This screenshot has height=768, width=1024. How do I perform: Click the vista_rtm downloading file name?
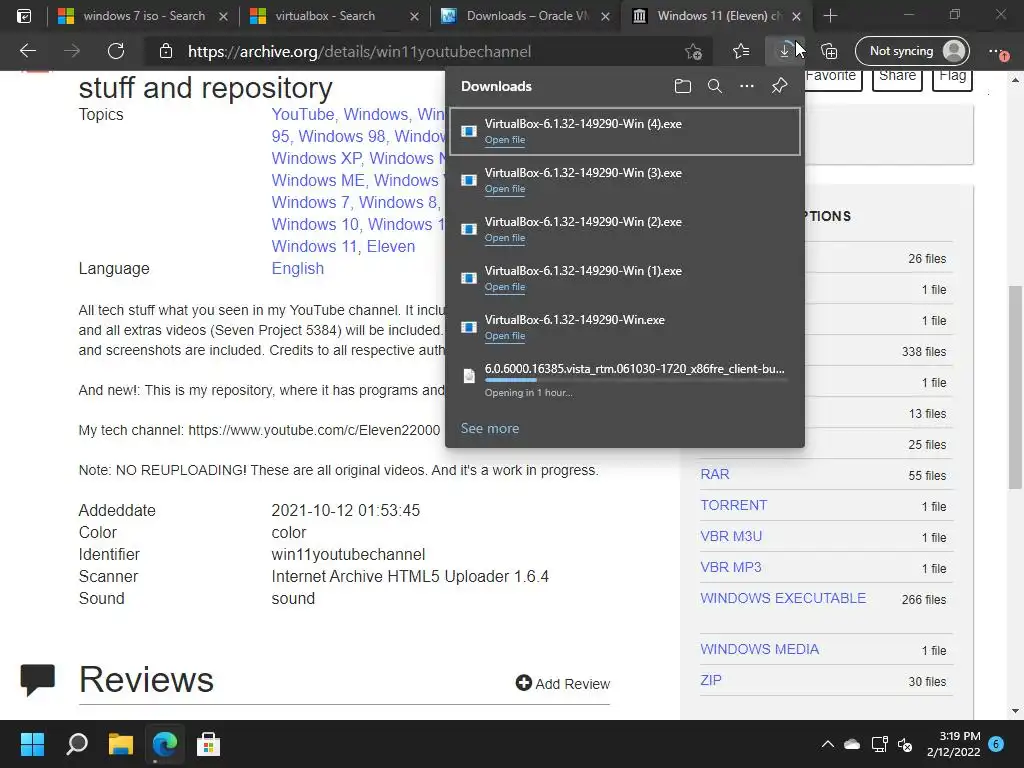(635, 368)
